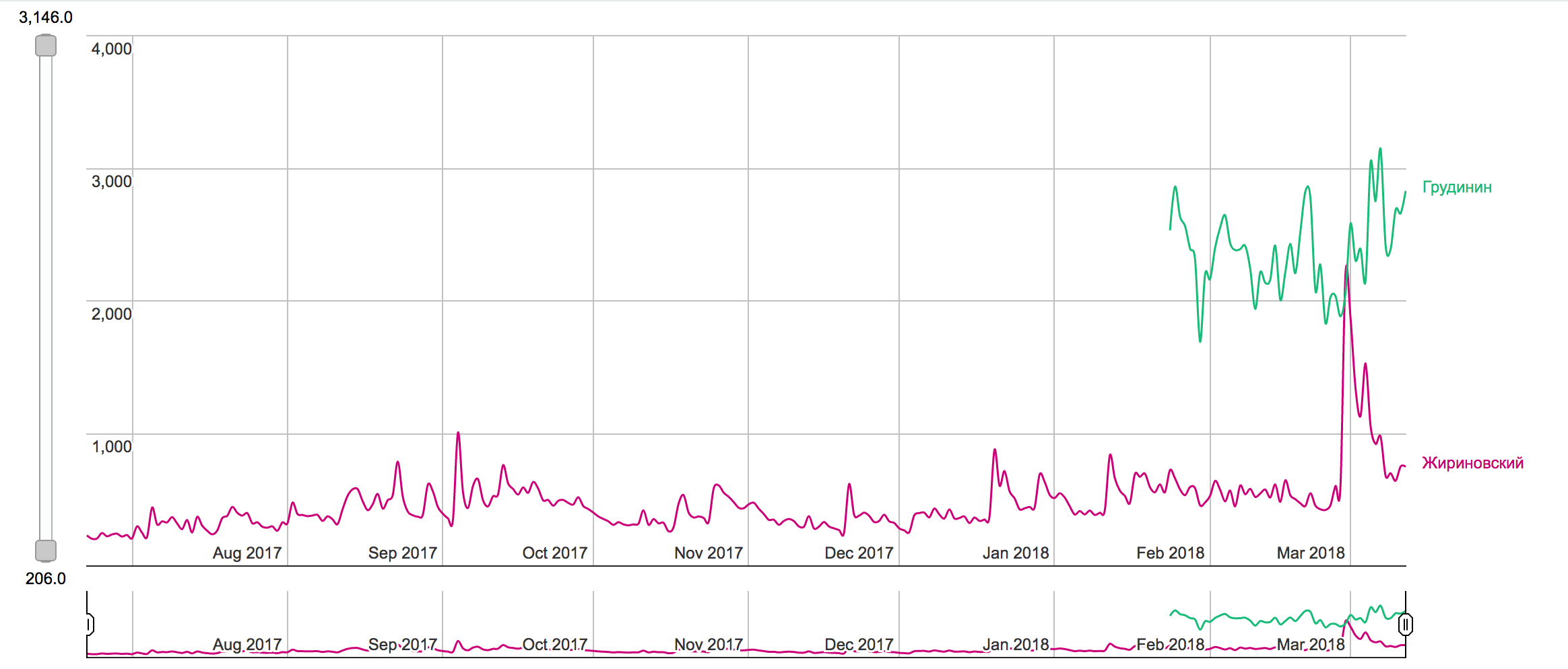Click the Nov 2017 label on main chart axis

709,553
